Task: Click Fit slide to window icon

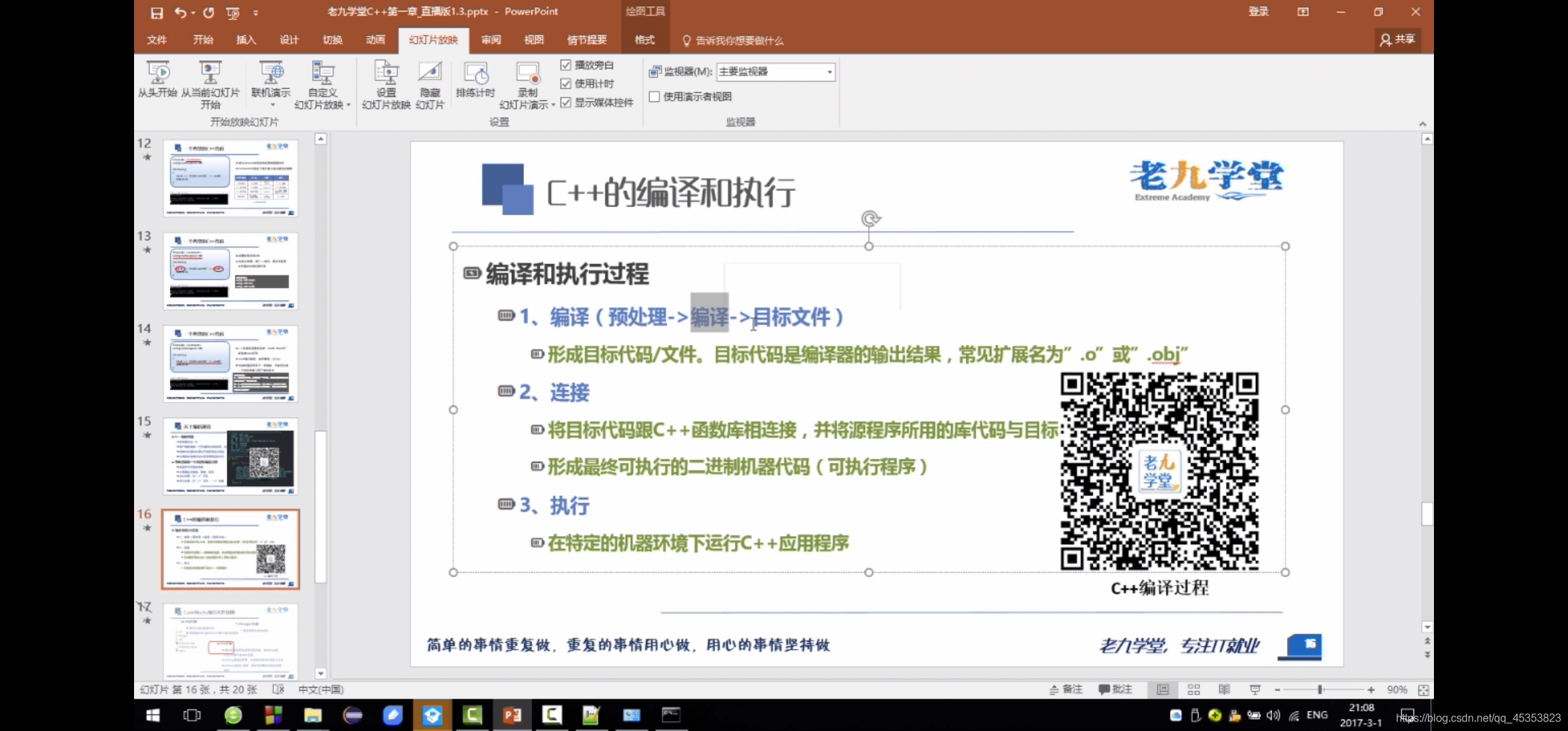Action: click(x=1423, y=690)
